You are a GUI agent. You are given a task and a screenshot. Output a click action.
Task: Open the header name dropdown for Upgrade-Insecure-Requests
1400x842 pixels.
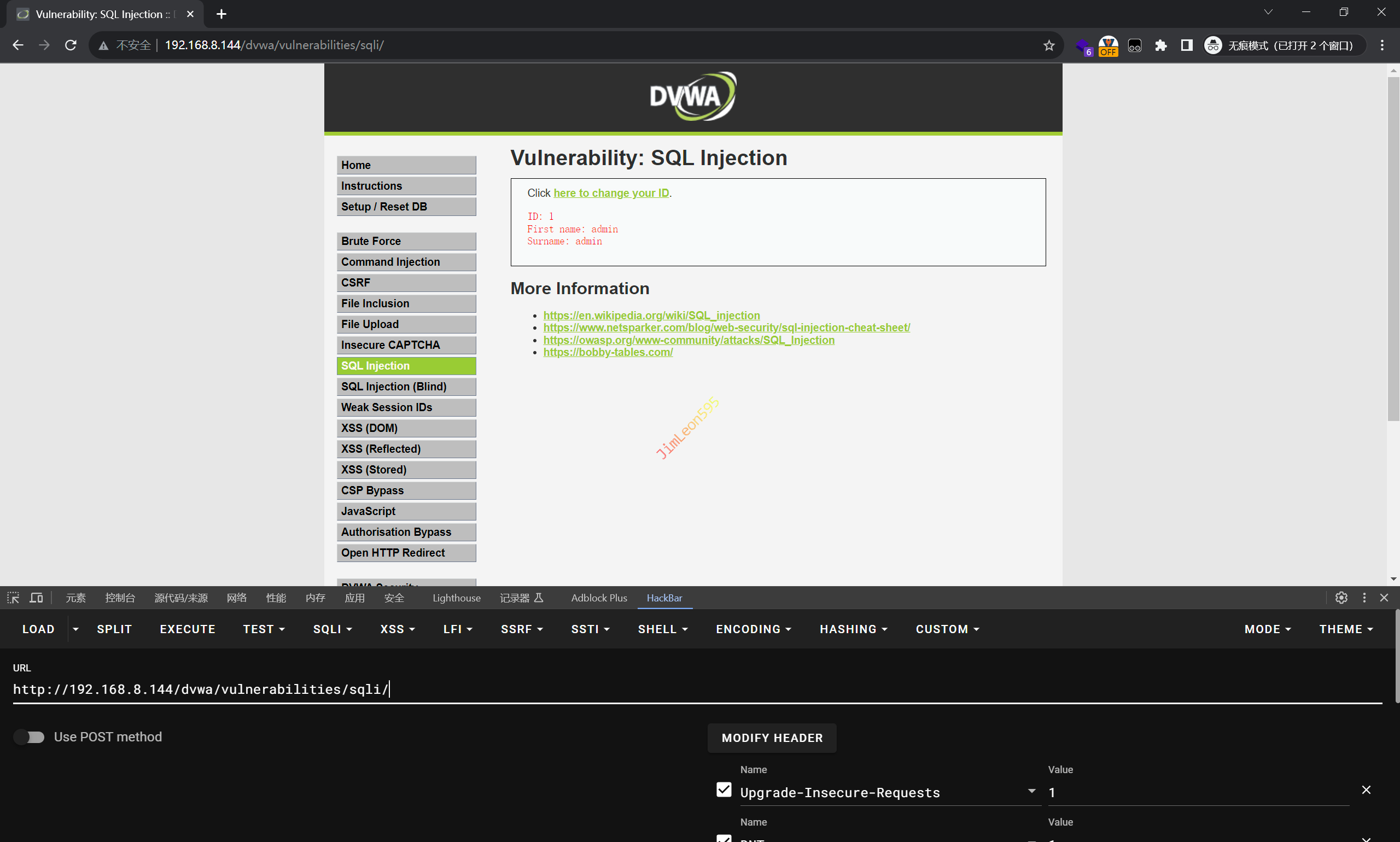1031,791
